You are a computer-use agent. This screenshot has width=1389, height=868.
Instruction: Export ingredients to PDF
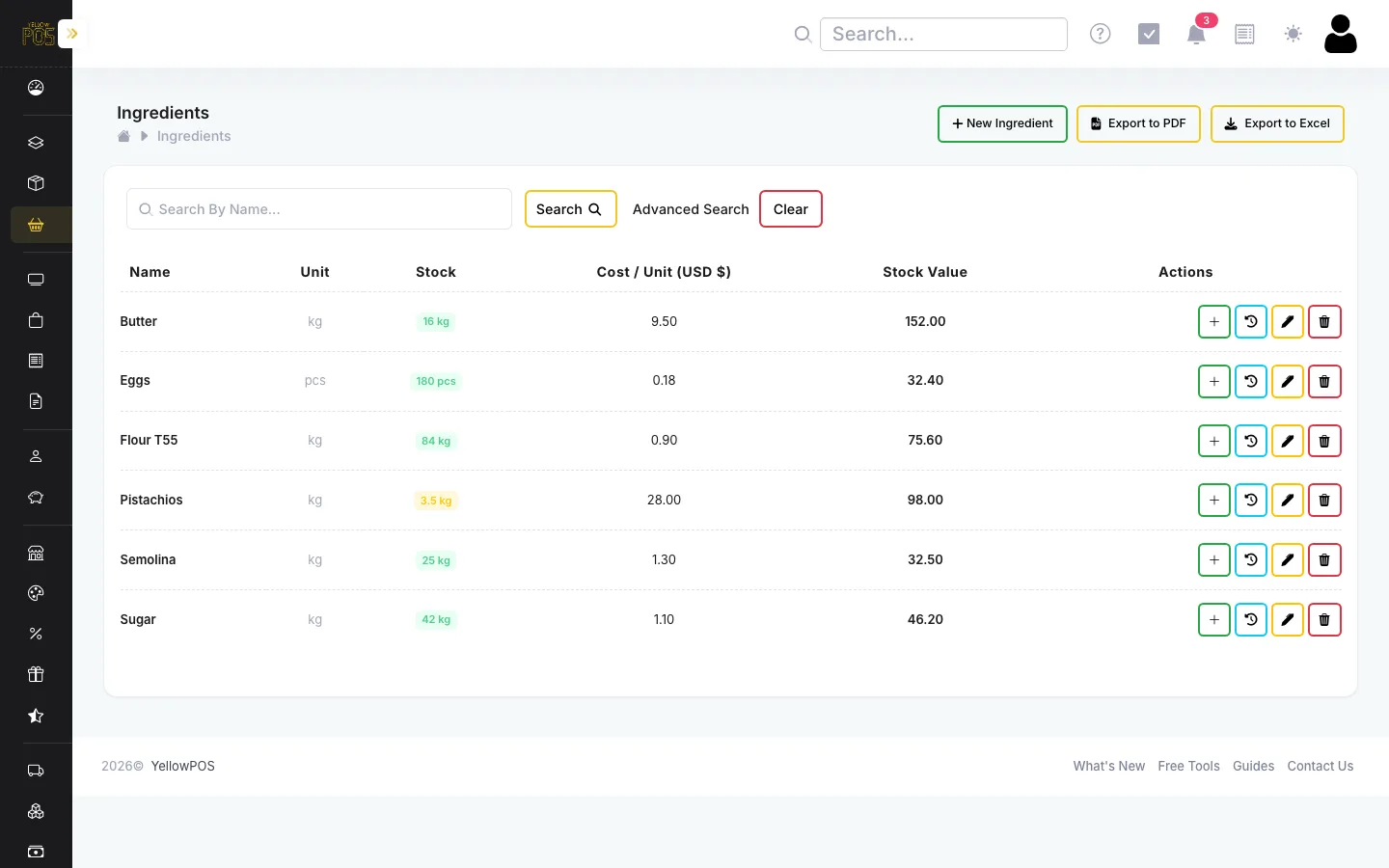point(1137,123)
